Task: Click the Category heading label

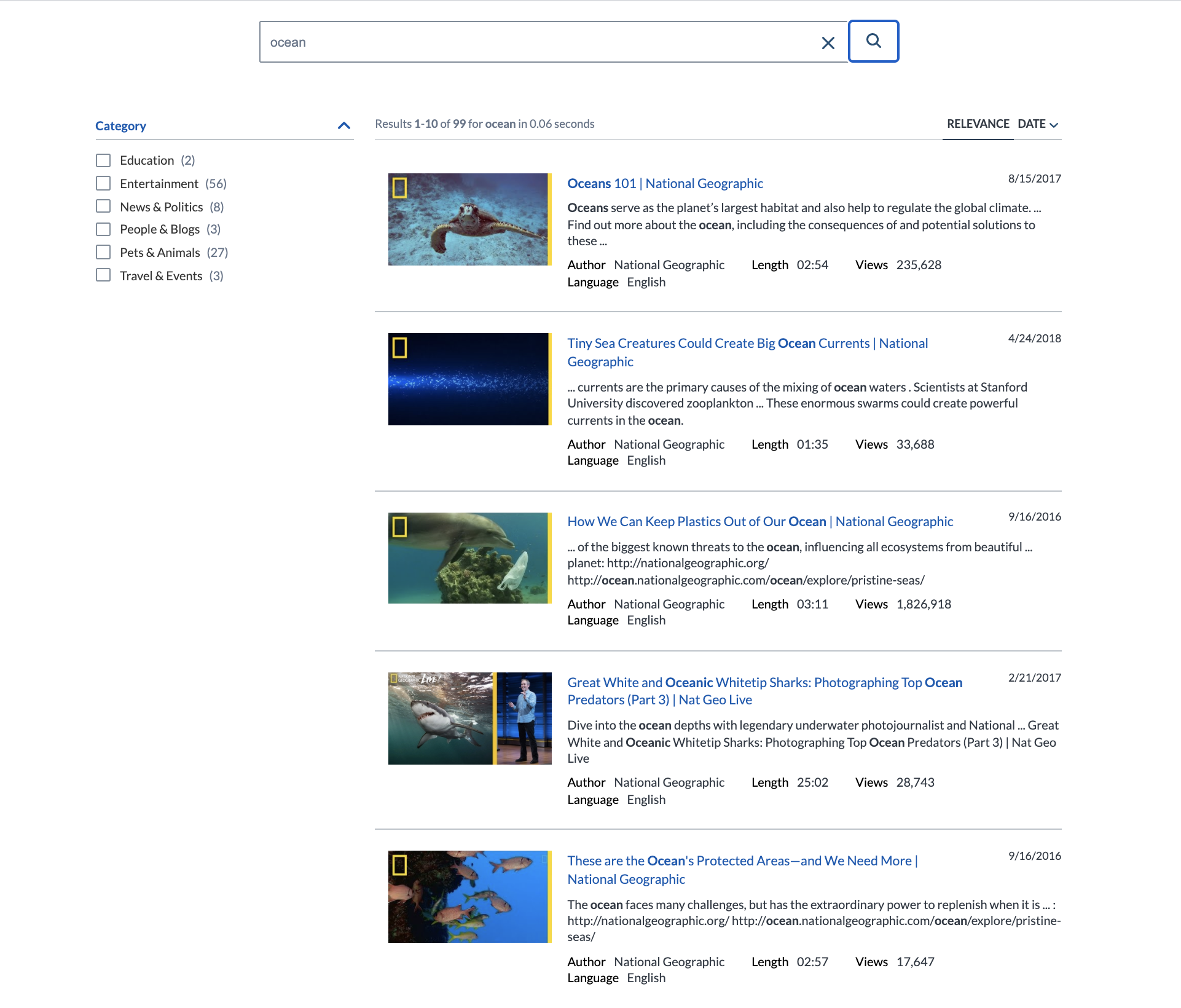Action: 120,126
